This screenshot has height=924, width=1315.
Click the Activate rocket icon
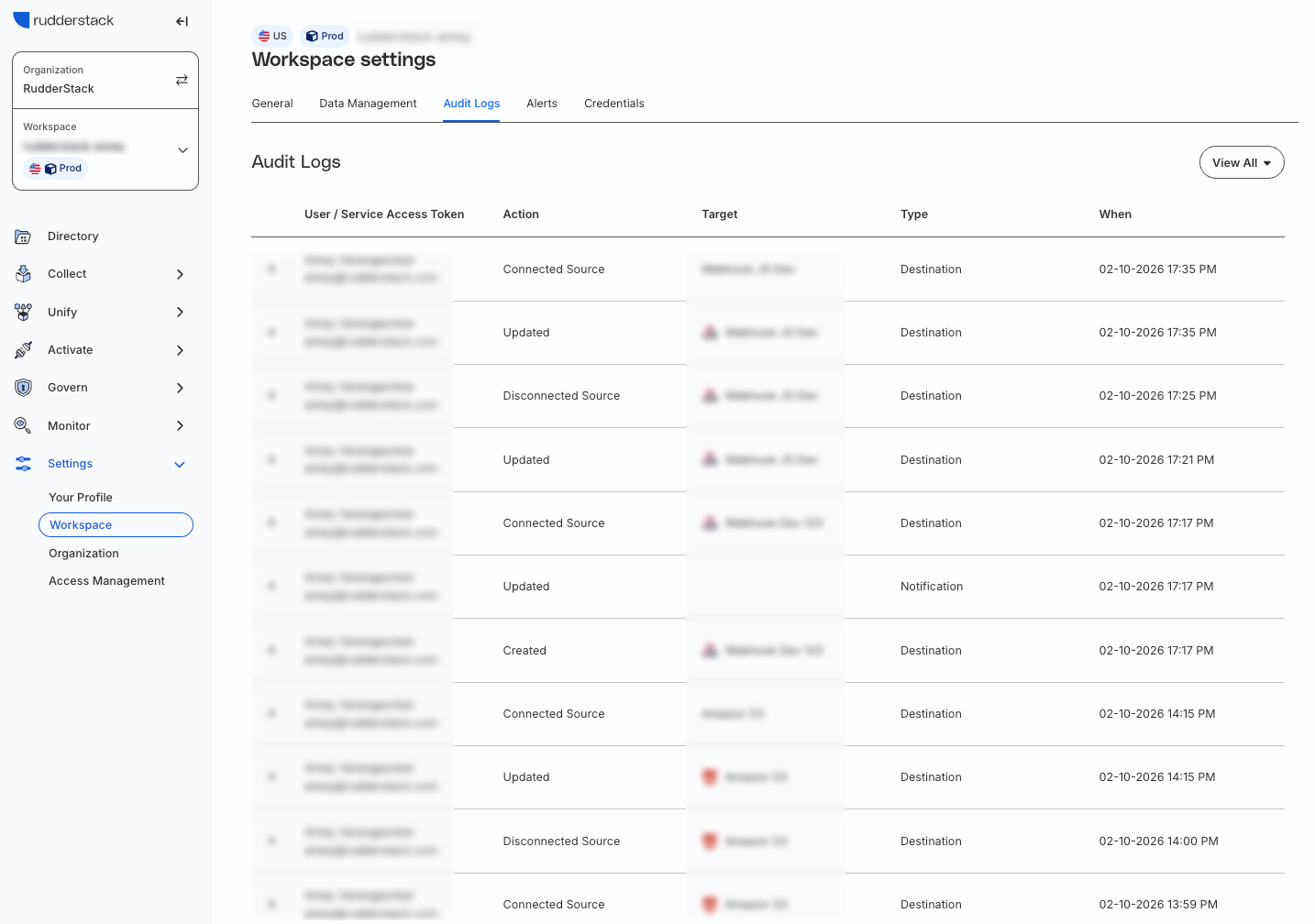[x=23, y=350]
